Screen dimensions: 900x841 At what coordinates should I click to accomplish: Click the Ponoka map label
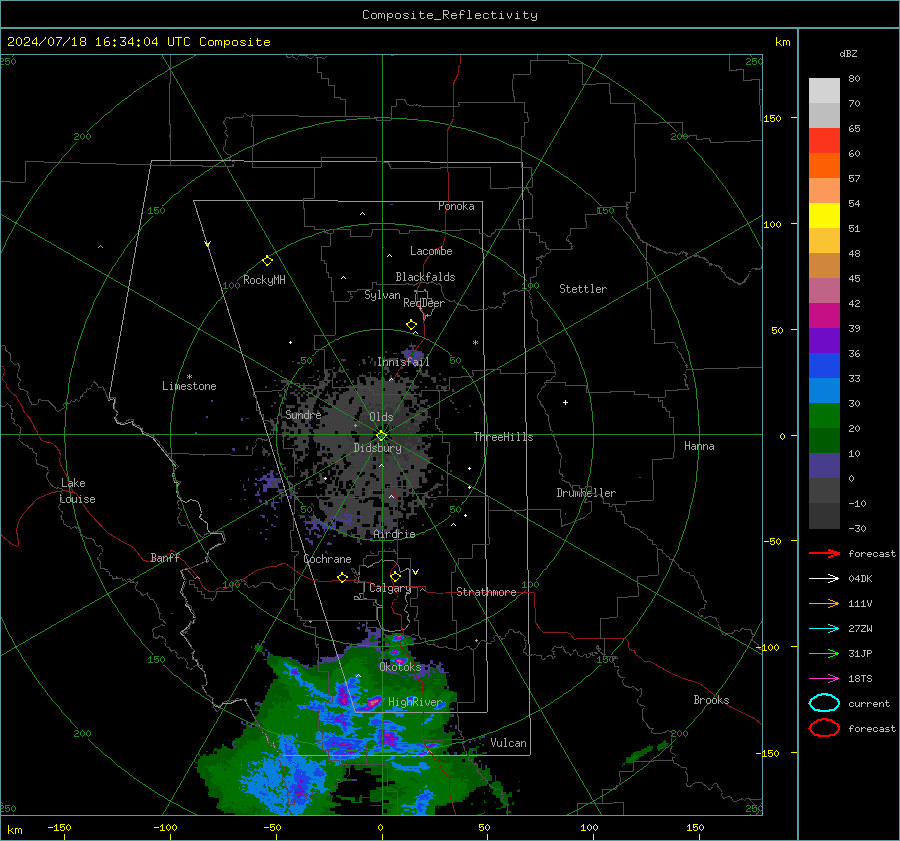456,206
